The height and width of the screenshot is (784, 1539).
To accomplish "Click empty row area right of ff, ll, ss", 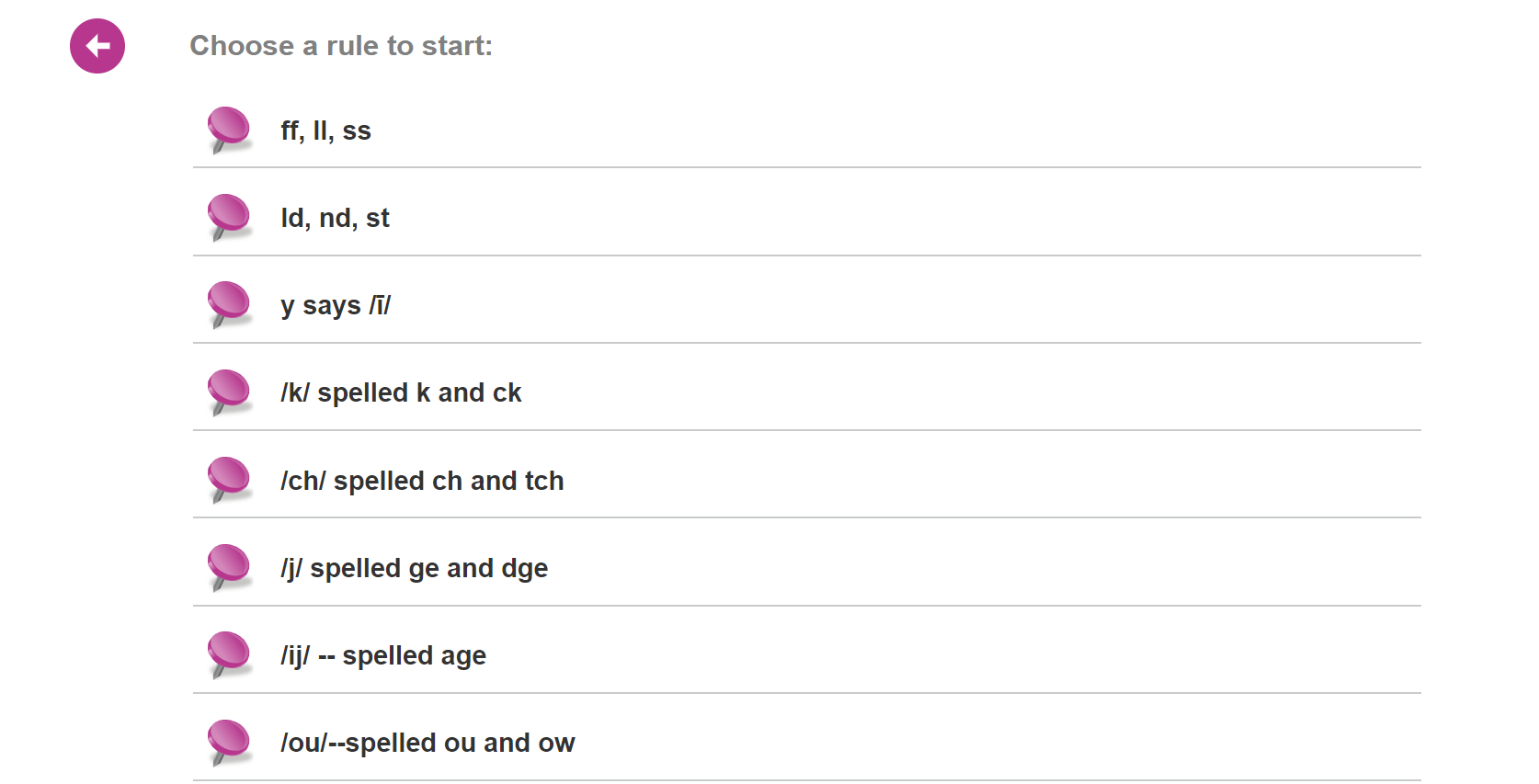I will pos(919,131).
